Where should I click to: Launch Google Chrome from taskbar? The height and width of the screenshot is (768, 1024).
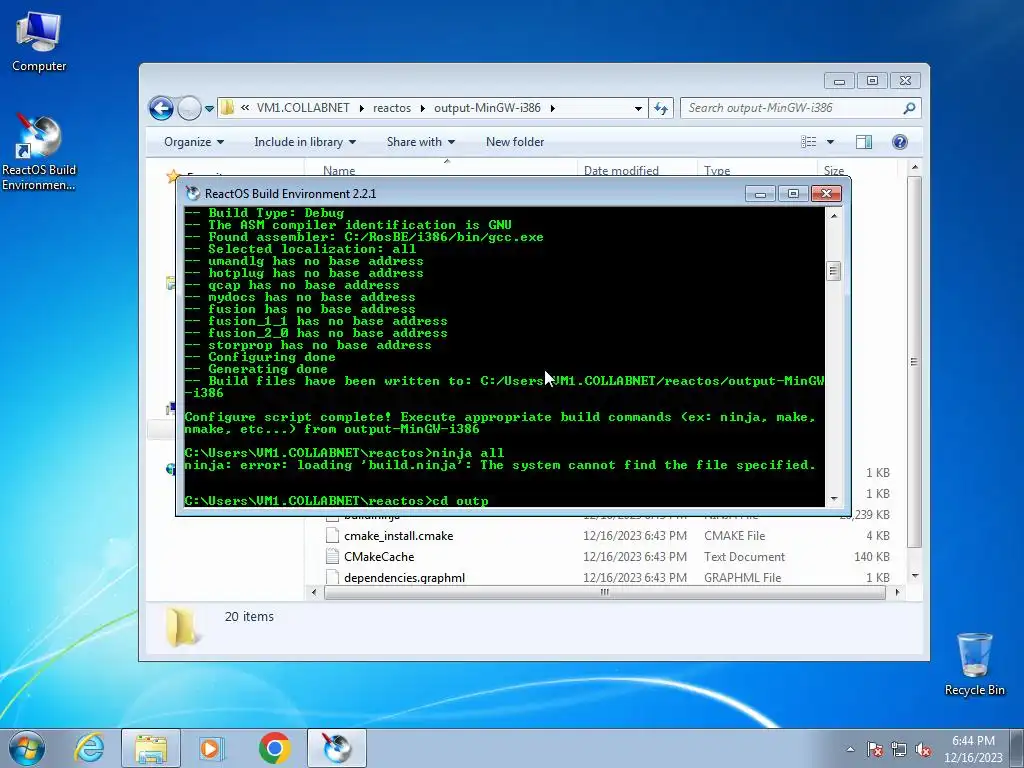pos(274,748)
